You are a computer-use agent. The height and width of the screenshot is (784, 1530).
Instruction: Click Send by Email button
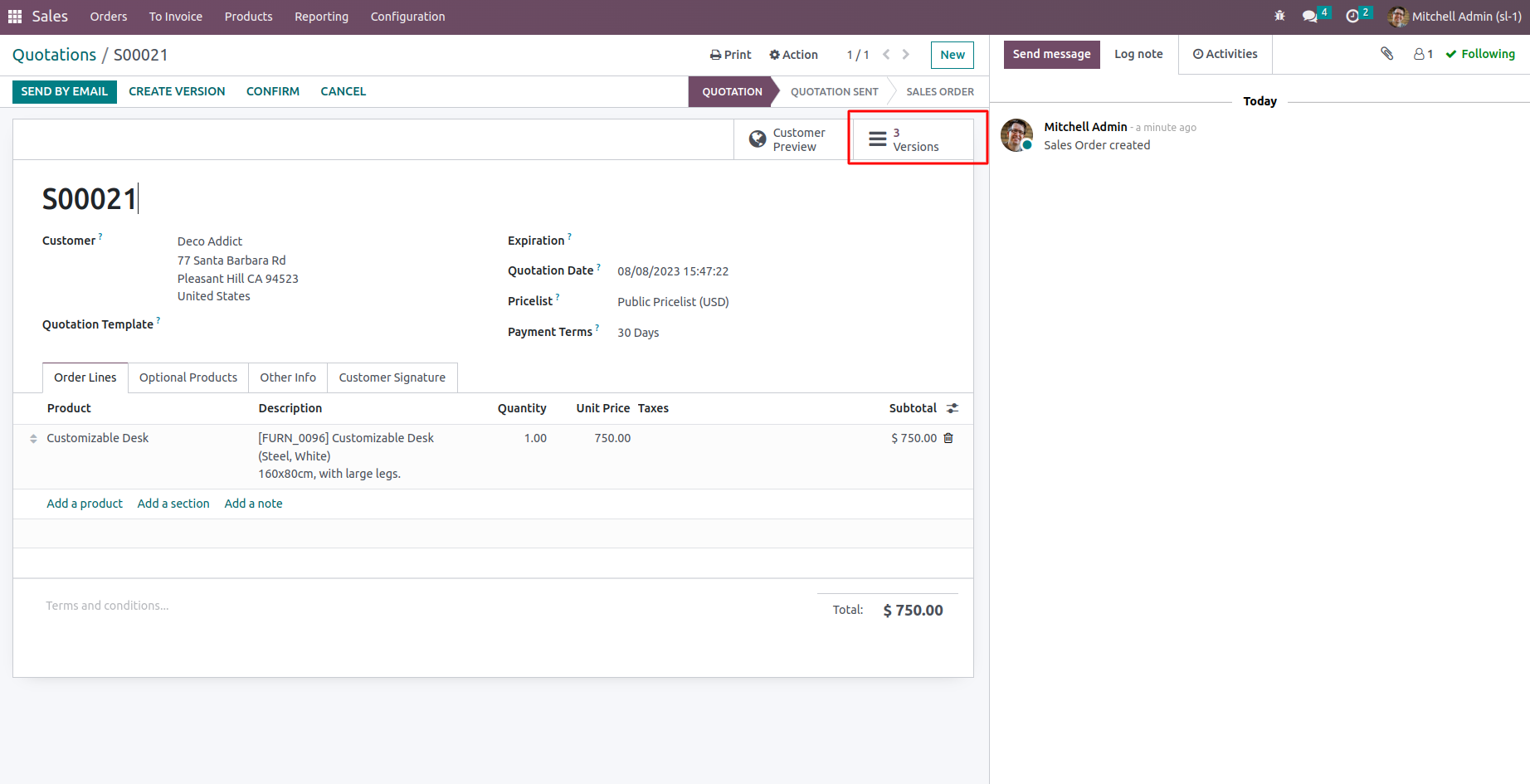coord(65,91)
